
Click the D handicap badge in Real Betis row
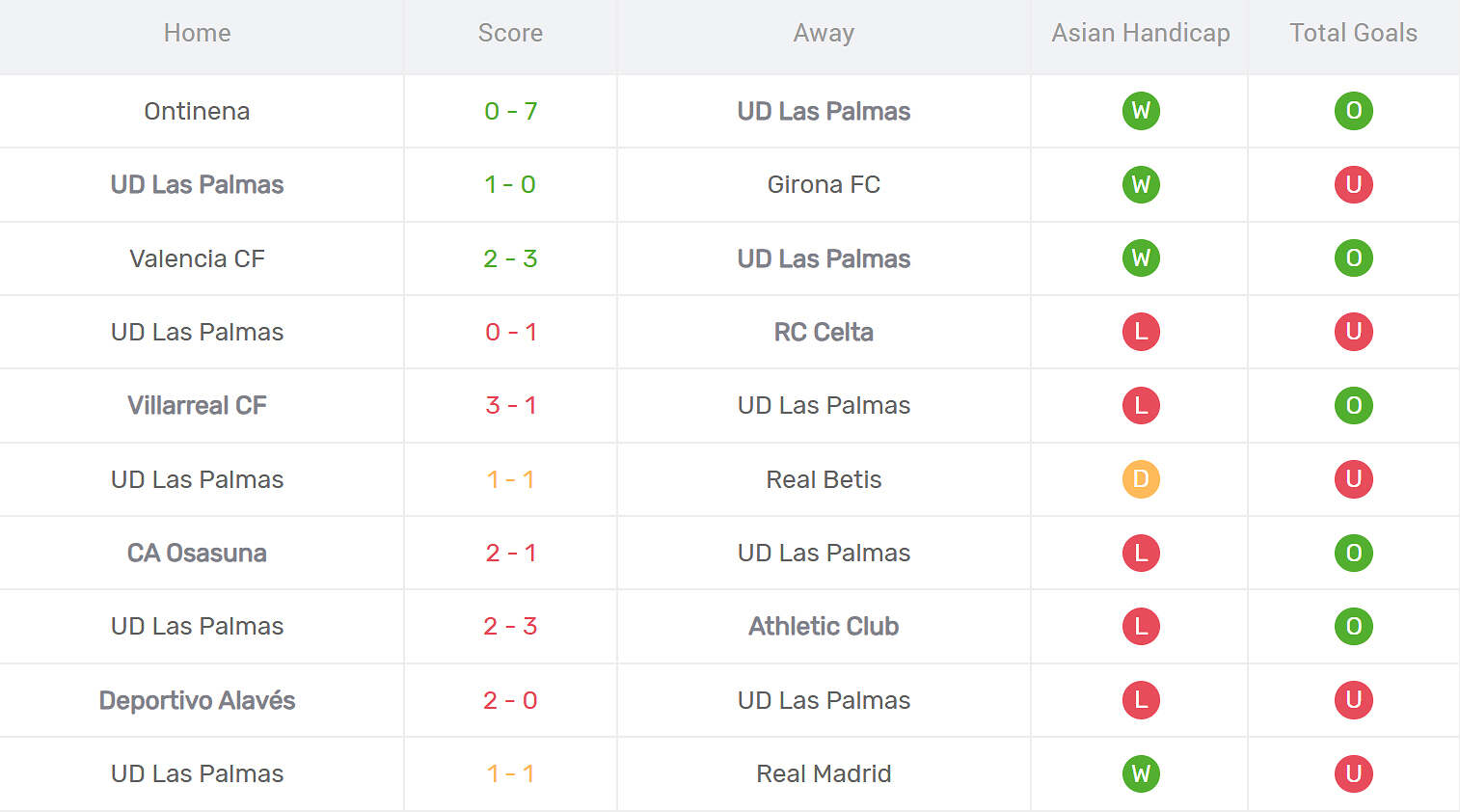pos(1141,479)
